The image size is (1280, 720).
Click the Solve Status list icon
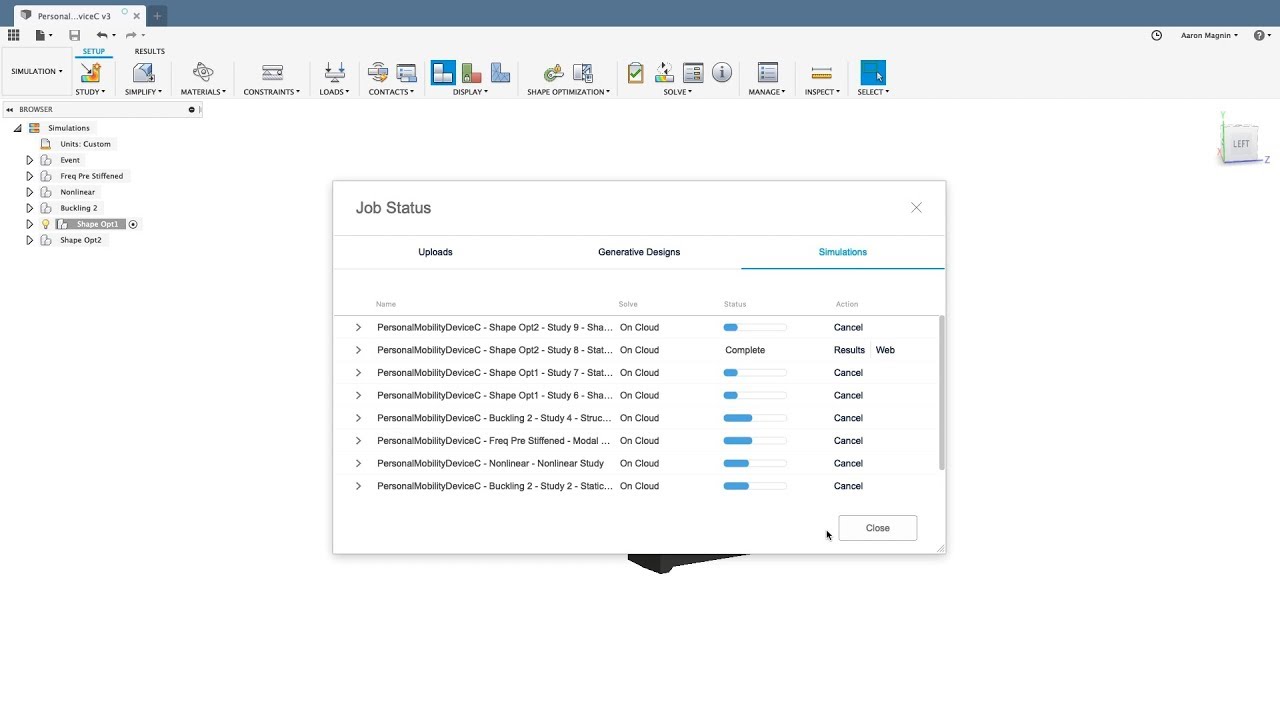click(x=693, y=73)
